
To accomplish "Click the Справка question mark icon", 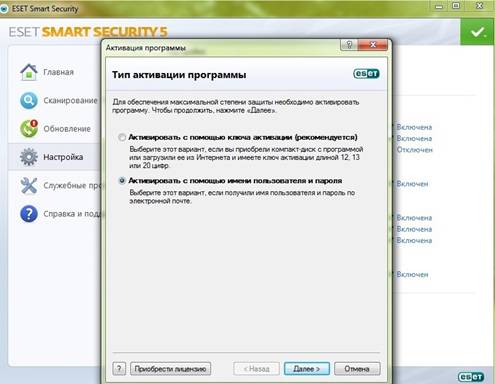I will tap(29, 214).
